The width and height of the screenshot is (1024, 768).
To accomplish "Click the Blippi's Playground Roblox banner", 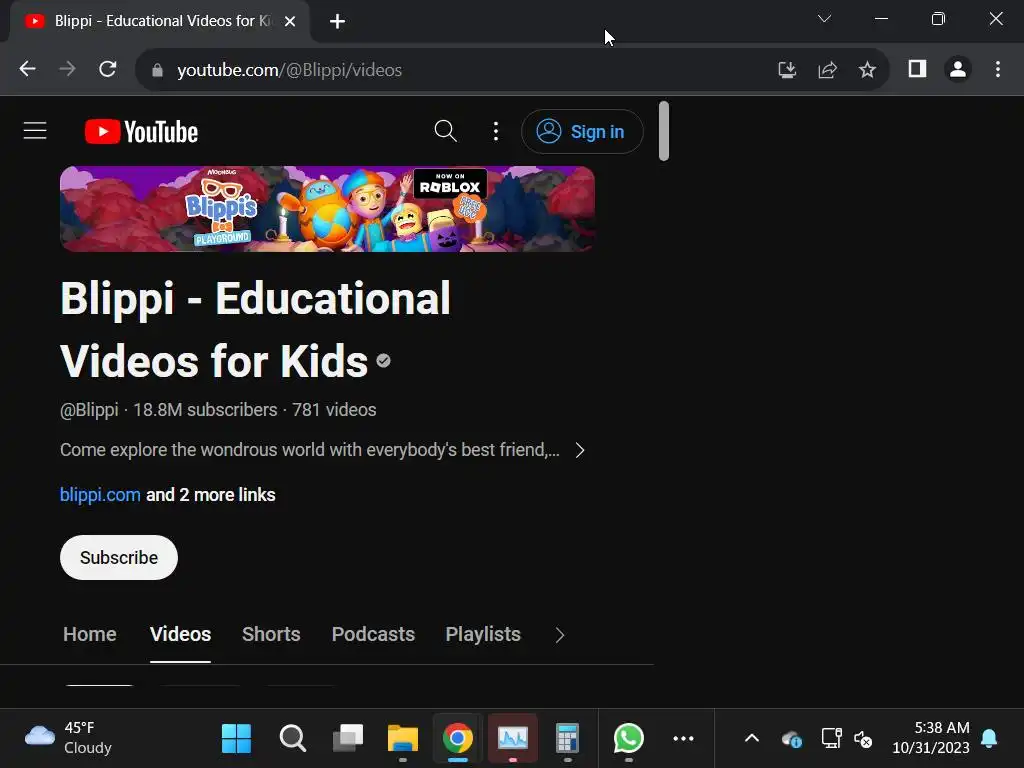I will (327, 209).
